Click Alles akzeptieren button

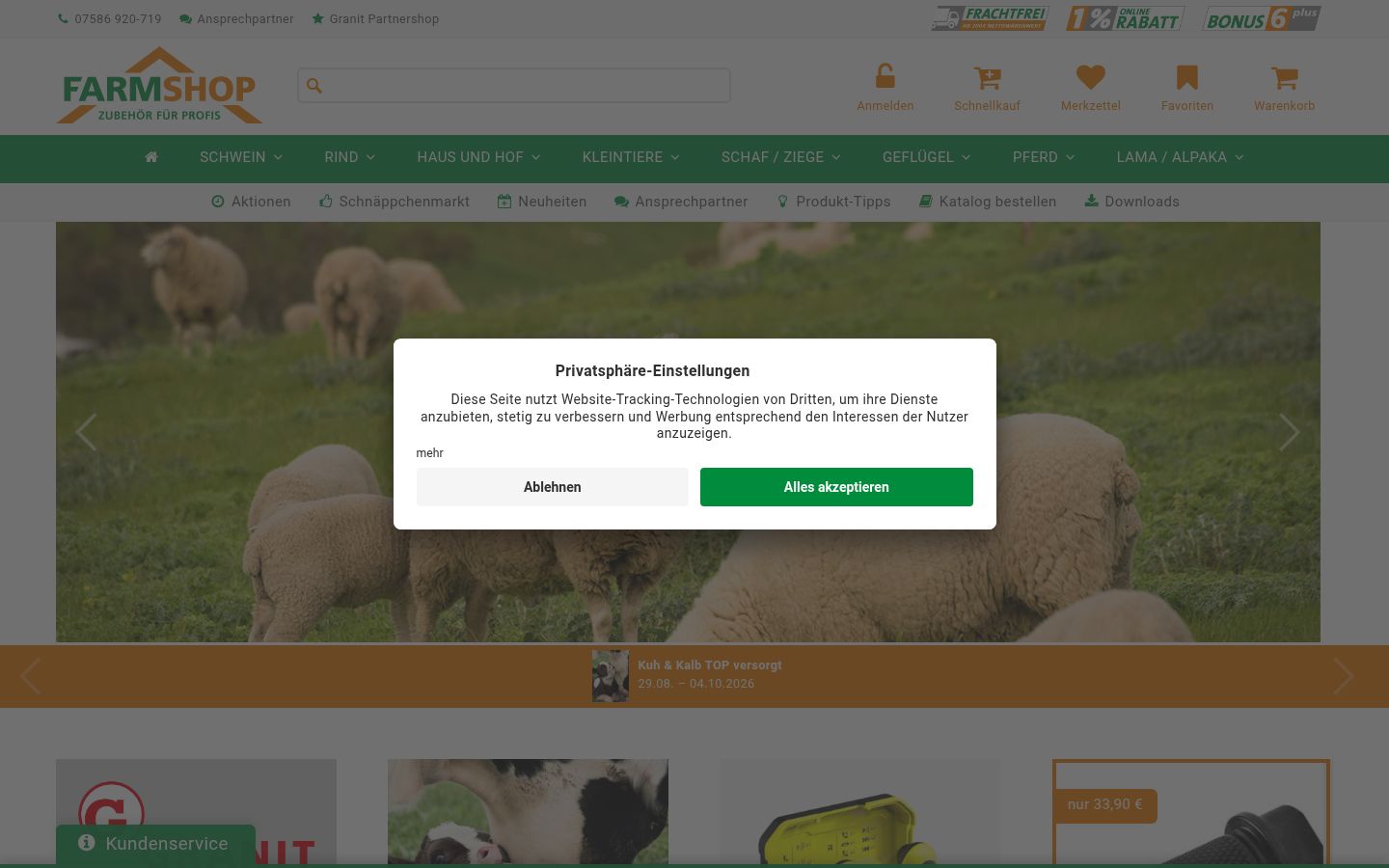pos(836,487)
